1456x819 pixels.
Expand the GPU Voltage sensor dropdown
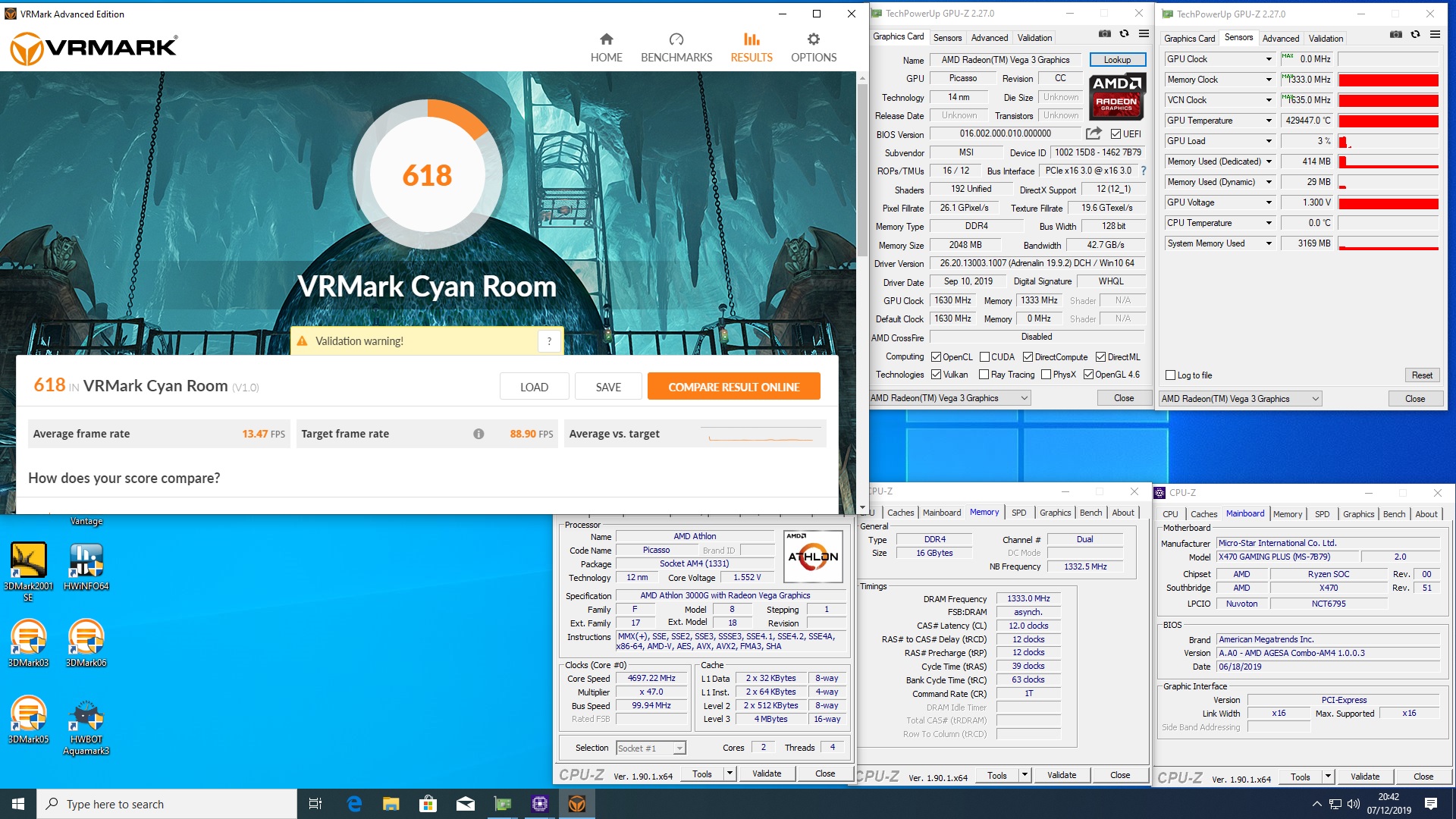point(1268,202)
